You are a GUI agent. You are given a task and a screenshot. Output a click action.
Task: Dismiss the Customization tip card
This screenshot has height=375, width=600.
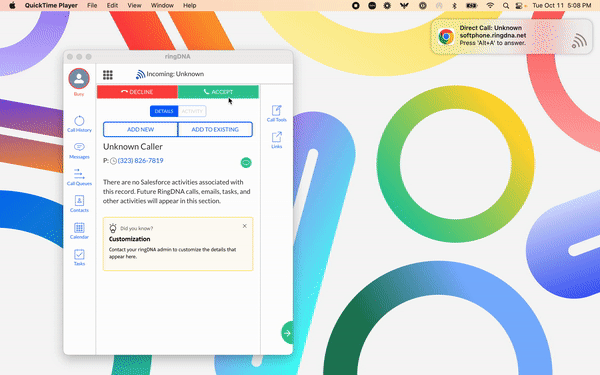(x=245, y=226)
